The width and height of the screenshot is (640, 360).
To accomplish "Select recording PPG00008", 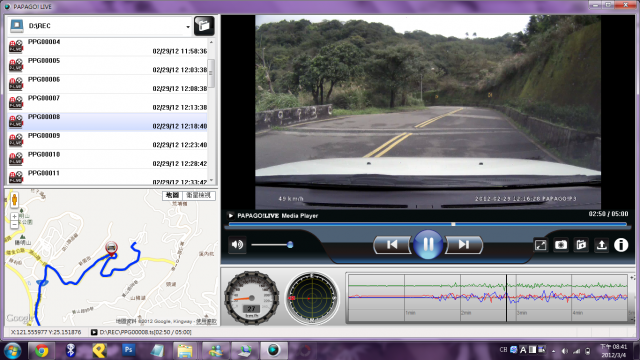I will coord(107,122).
